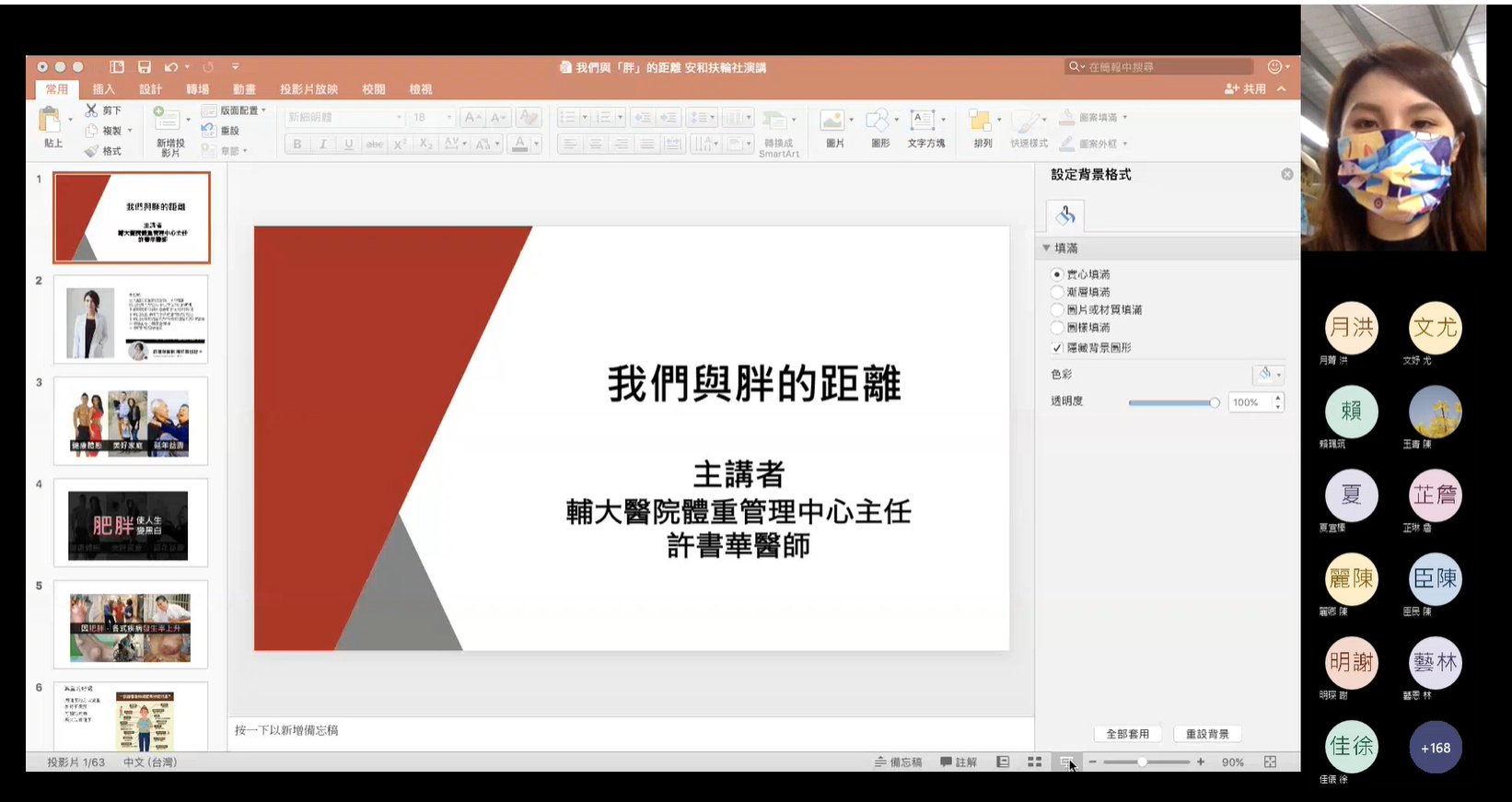Open the Home (常用) tab
The height and width of the screenshot is (802, 1512).
(57, 89)
